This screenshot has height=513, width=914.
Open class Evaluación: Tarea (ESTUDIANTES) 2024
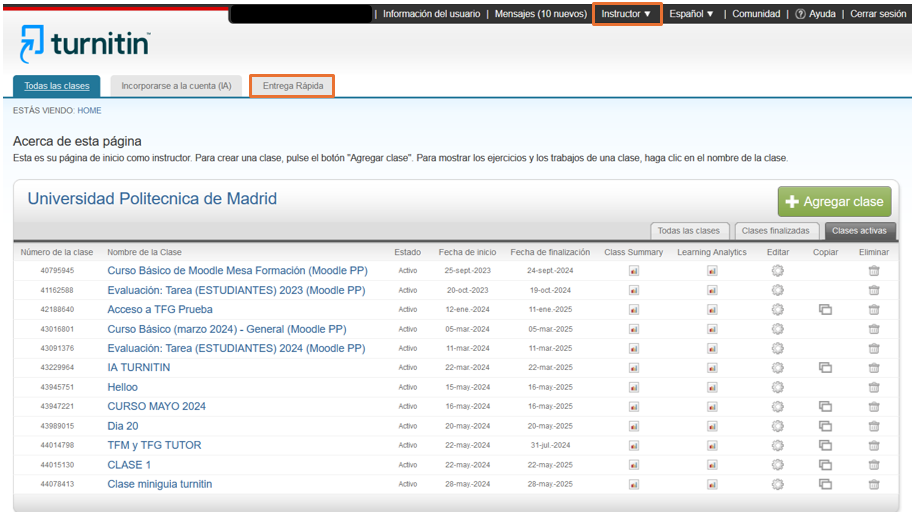[236, 348]
